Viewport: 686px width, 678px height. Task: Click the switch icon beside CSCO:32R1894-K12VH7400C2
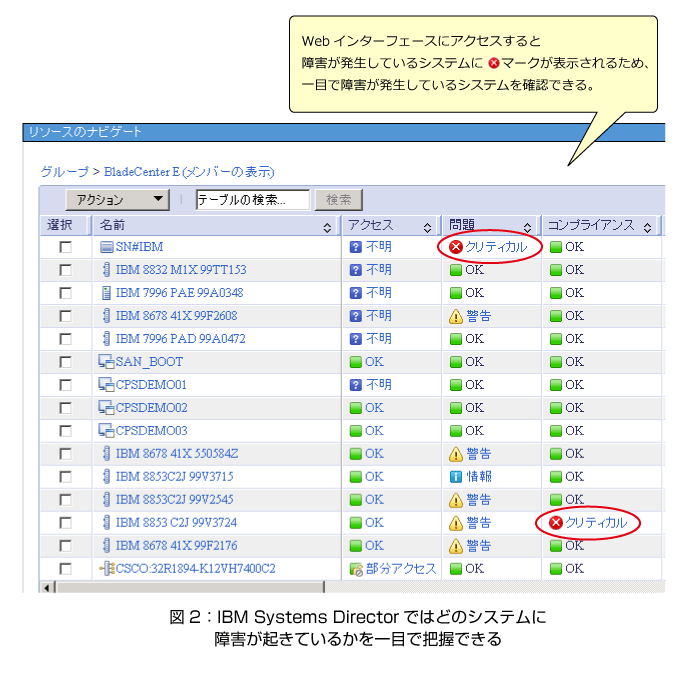(107, 569)
